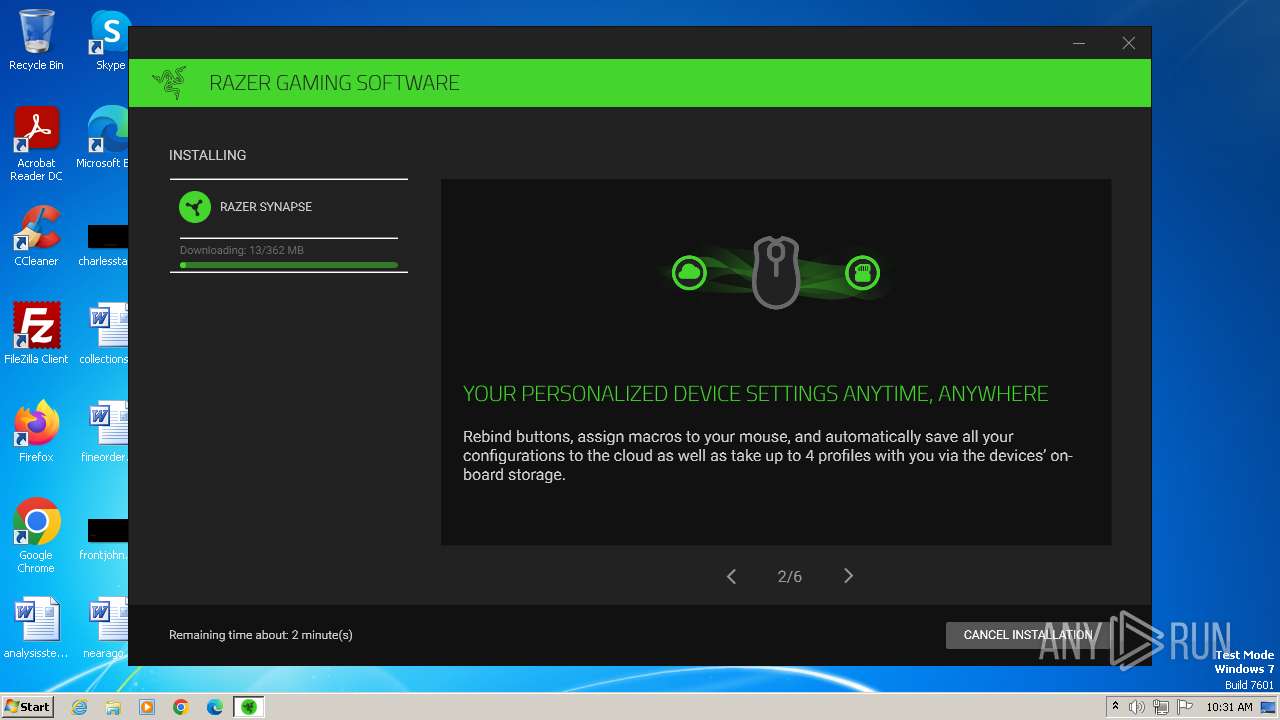This screenshot has height=720, width=1280.
Task: Open CCleaner desktop shortcut
Action: point(36,236)
